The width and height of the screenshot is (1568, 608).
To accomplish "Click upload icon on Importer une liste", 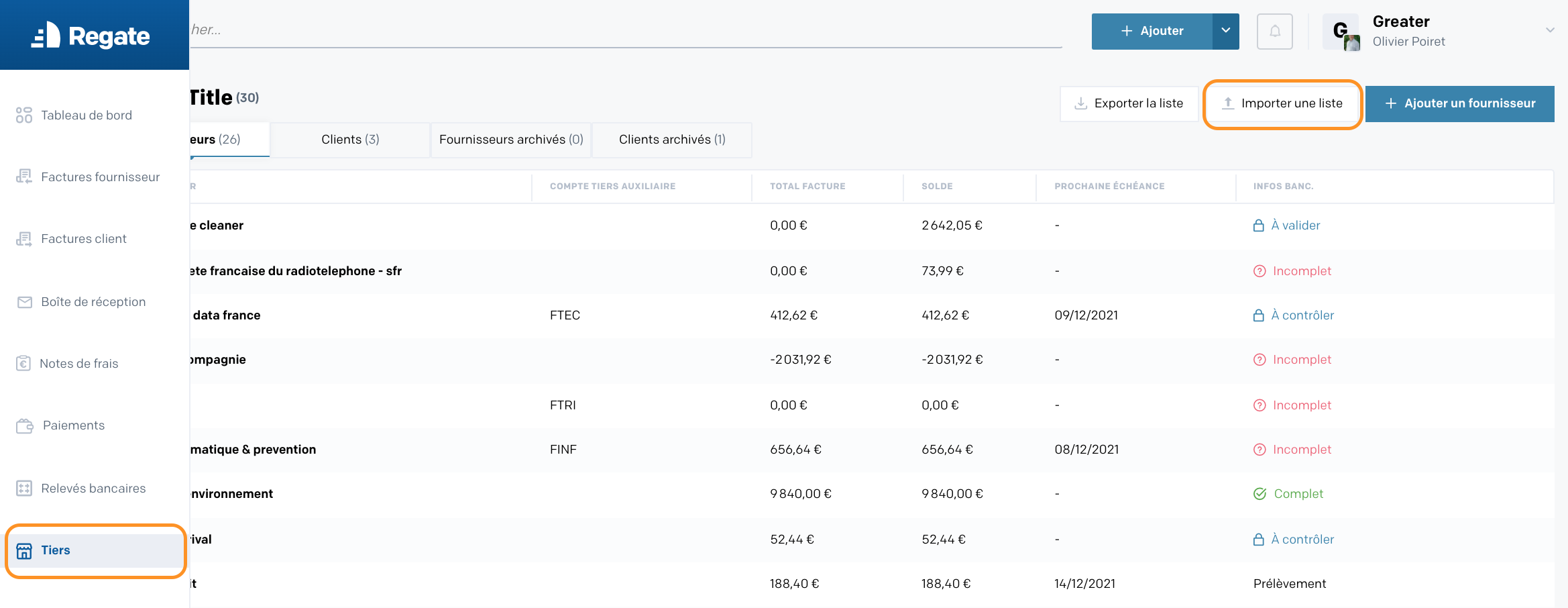I will pos(1228,103).
